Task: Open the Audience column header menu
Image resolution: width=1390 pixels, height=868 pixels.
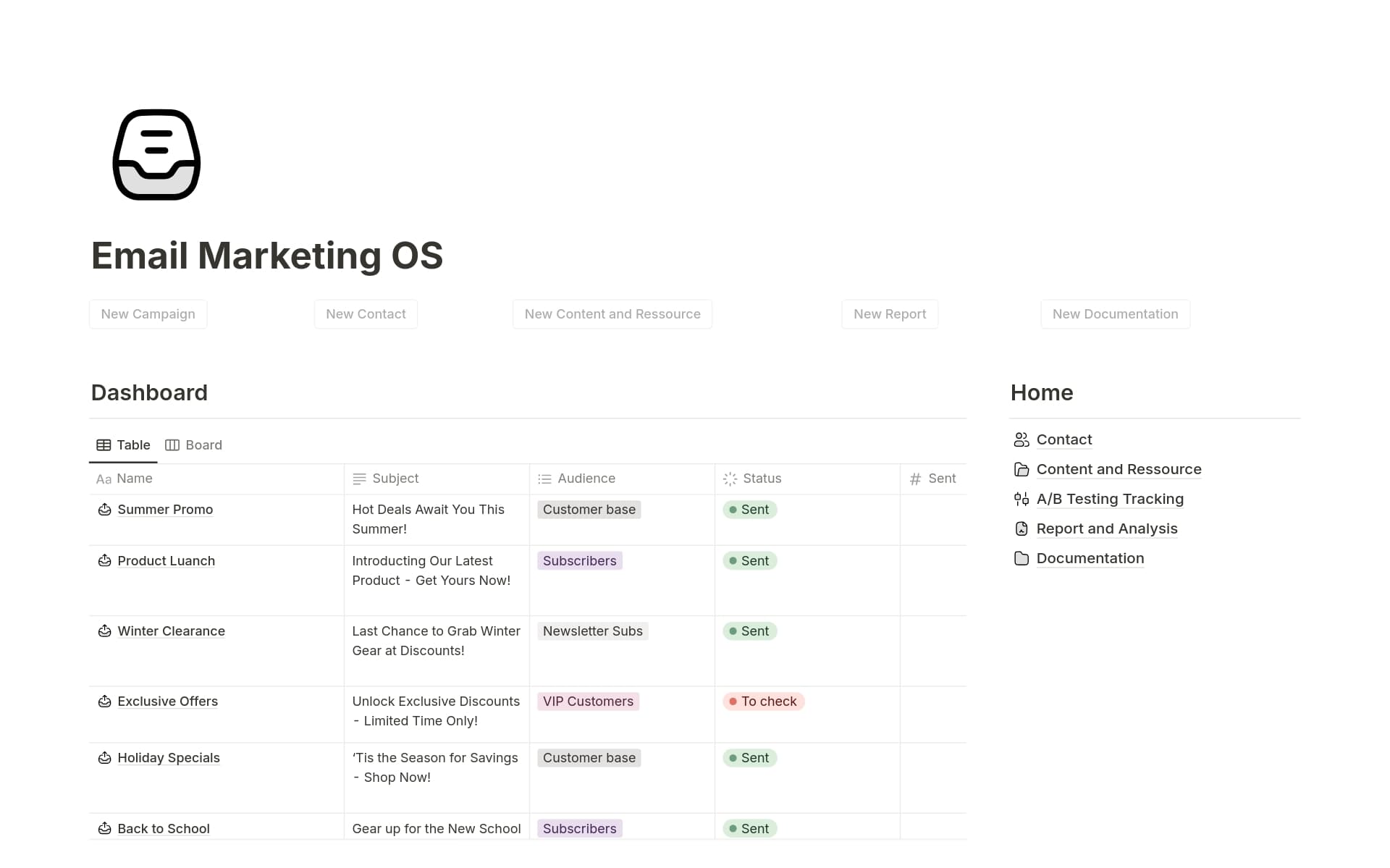Action: pyautogui.click(x=586, y=479)
